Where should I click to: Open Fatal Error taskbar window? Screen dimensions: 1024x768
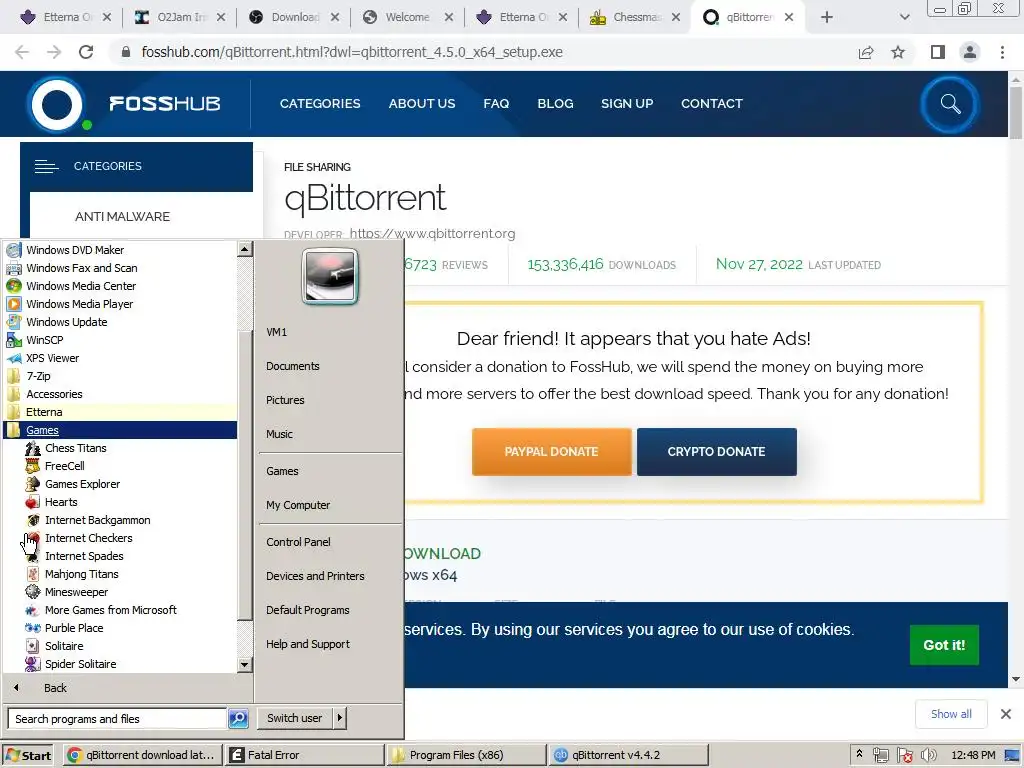coord(305,755)
